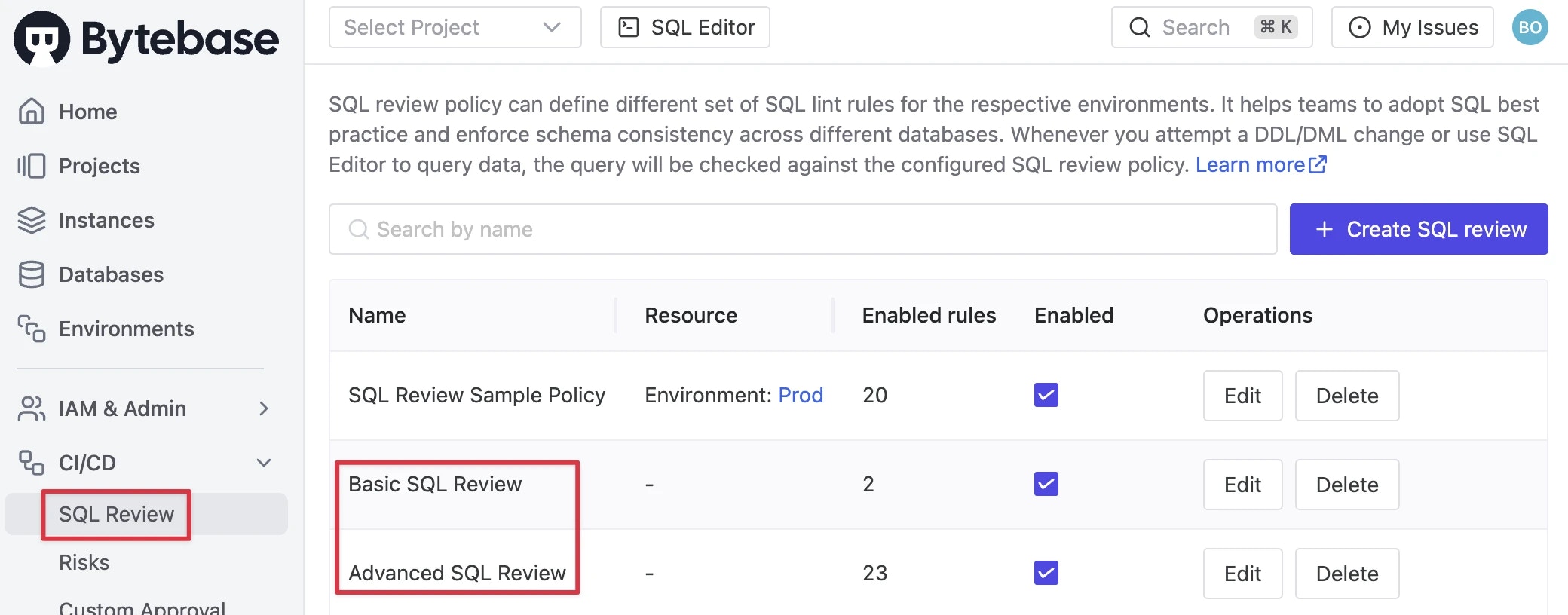1568x615 pixels.
Task: Click the Resource column header
Action: click(x=691, y=315)
